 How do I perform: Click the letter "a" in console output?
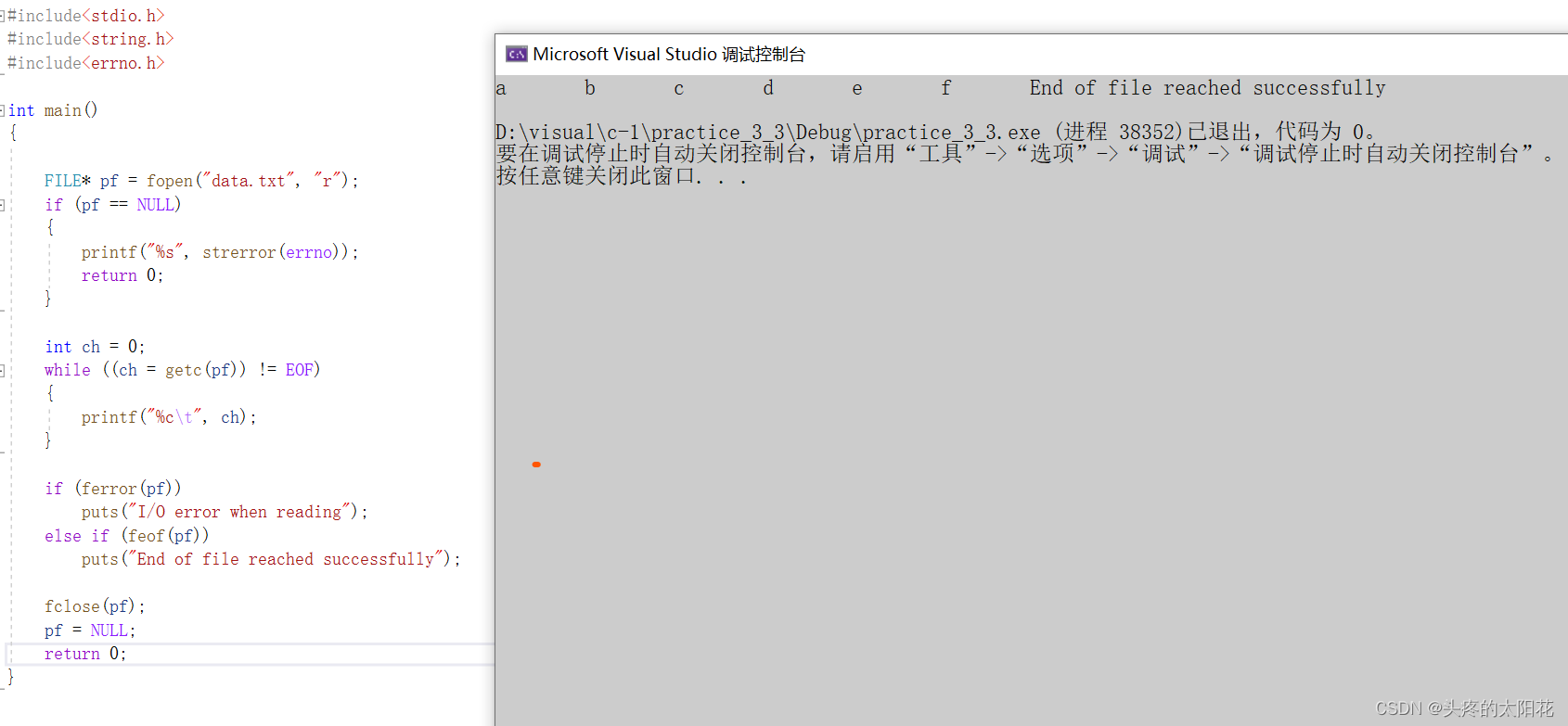point(501,89)
